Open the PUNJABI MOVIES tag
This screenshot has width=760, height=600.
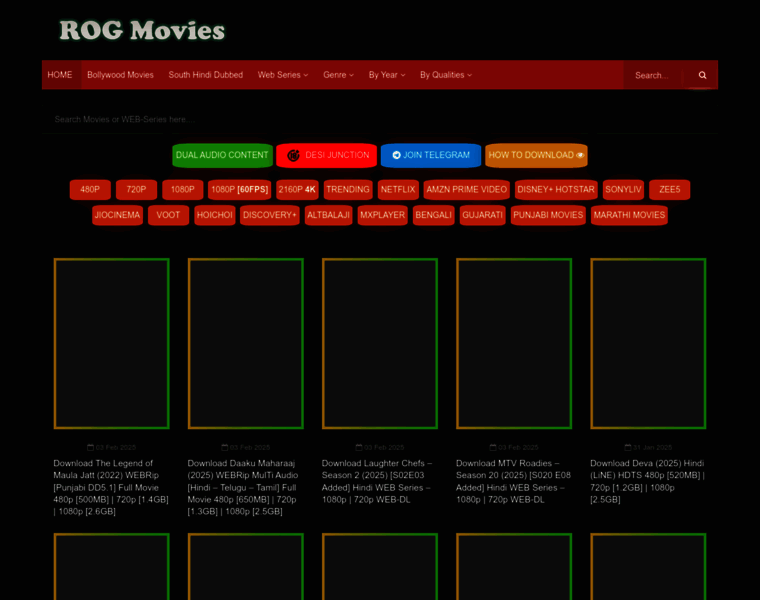pyautogui.click(x=548, y=215)
